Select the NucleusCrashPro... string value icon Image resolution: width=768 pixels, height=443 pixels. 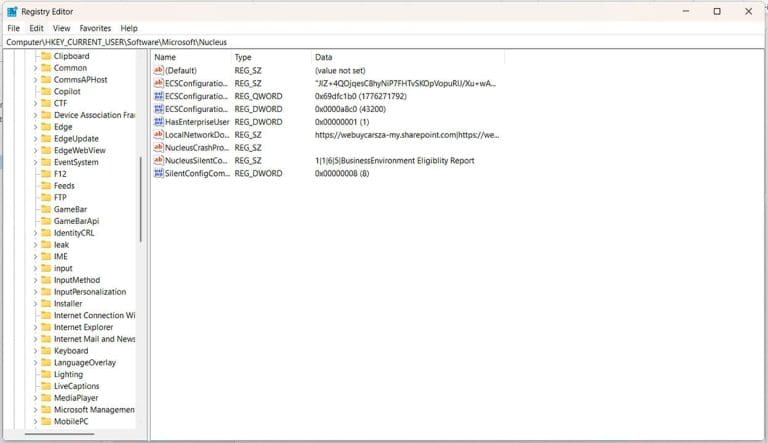(x=158, y=147)
